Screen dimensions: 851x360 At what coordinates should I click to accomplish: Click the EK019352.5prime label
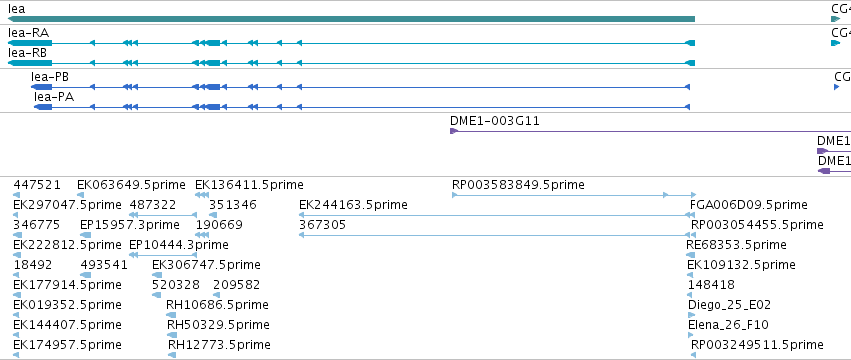coord(67,305)
